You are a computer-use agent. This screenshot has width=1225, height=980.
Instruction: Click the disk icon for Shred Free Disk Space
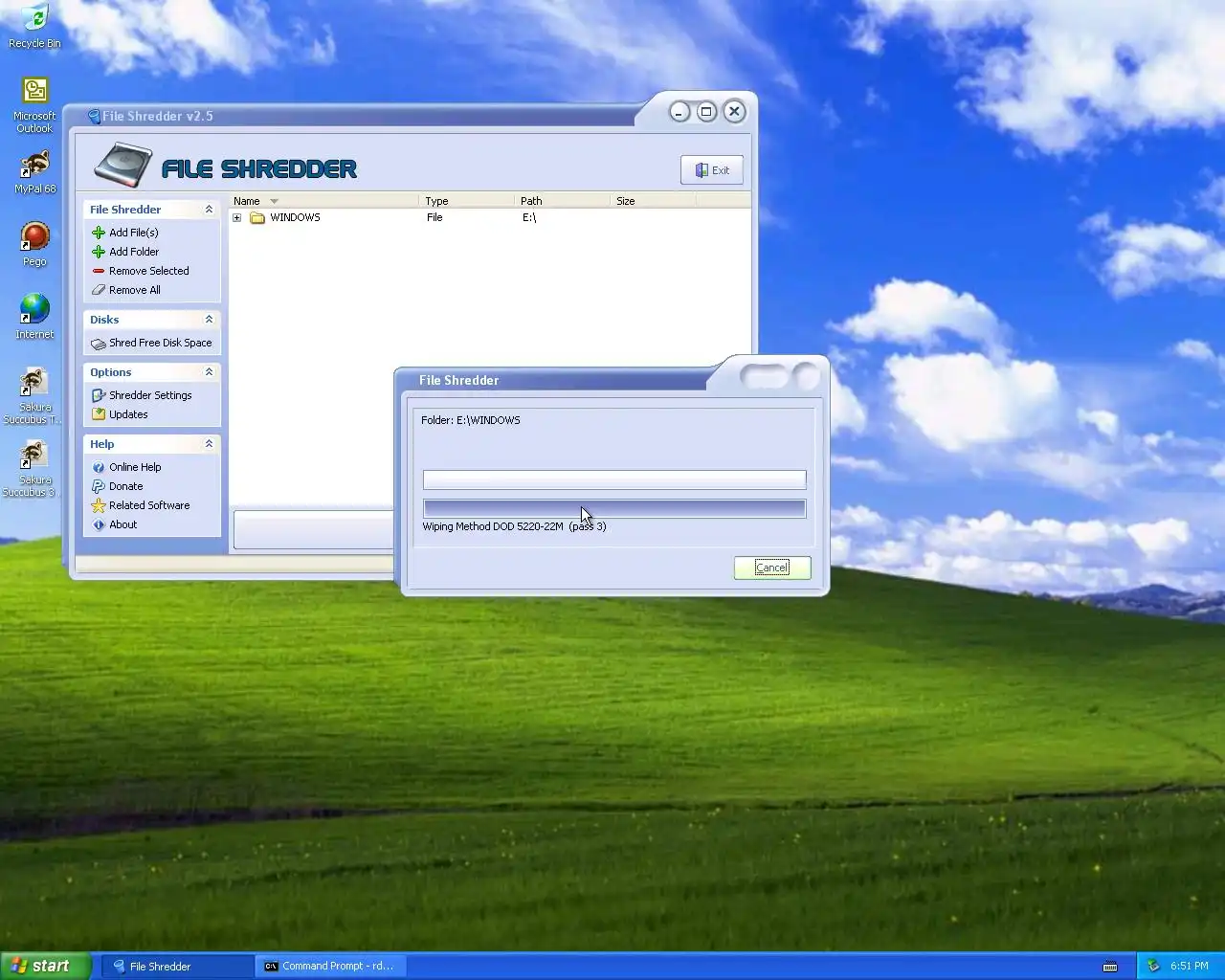[x=99, y=343]
